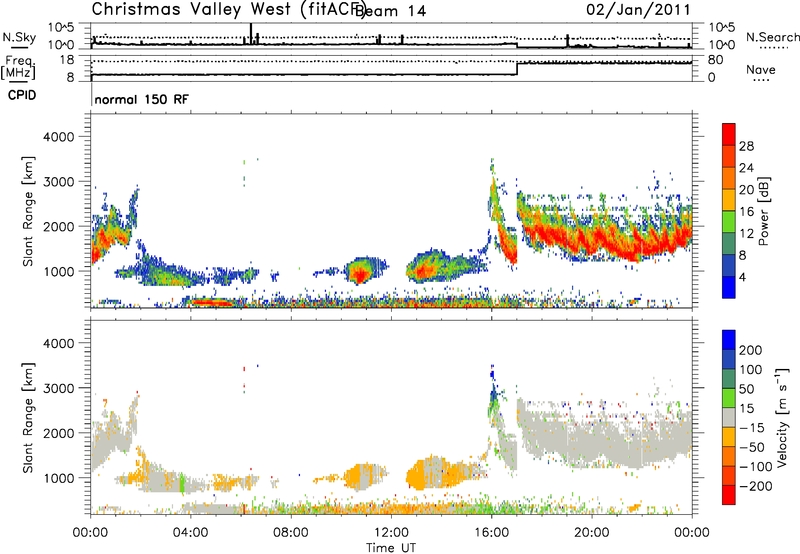The height and width of the screenshot is (554, 800).
Task: Click the red echo blob near 10:45 UT in power panel
Action: click(360, 274)
